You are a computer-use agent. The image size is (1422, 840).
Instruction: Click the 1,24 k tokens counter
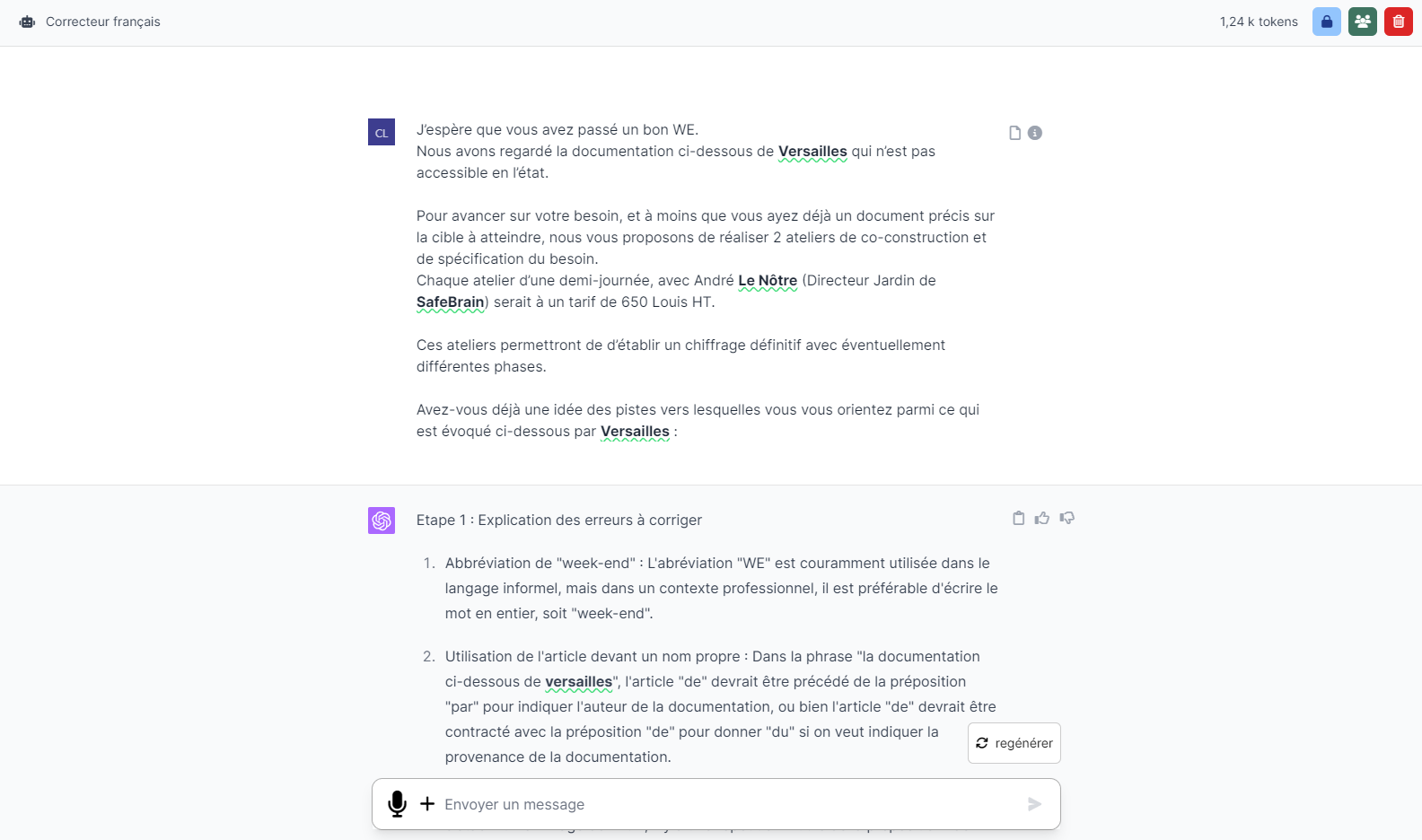[x=1259, y=22]
